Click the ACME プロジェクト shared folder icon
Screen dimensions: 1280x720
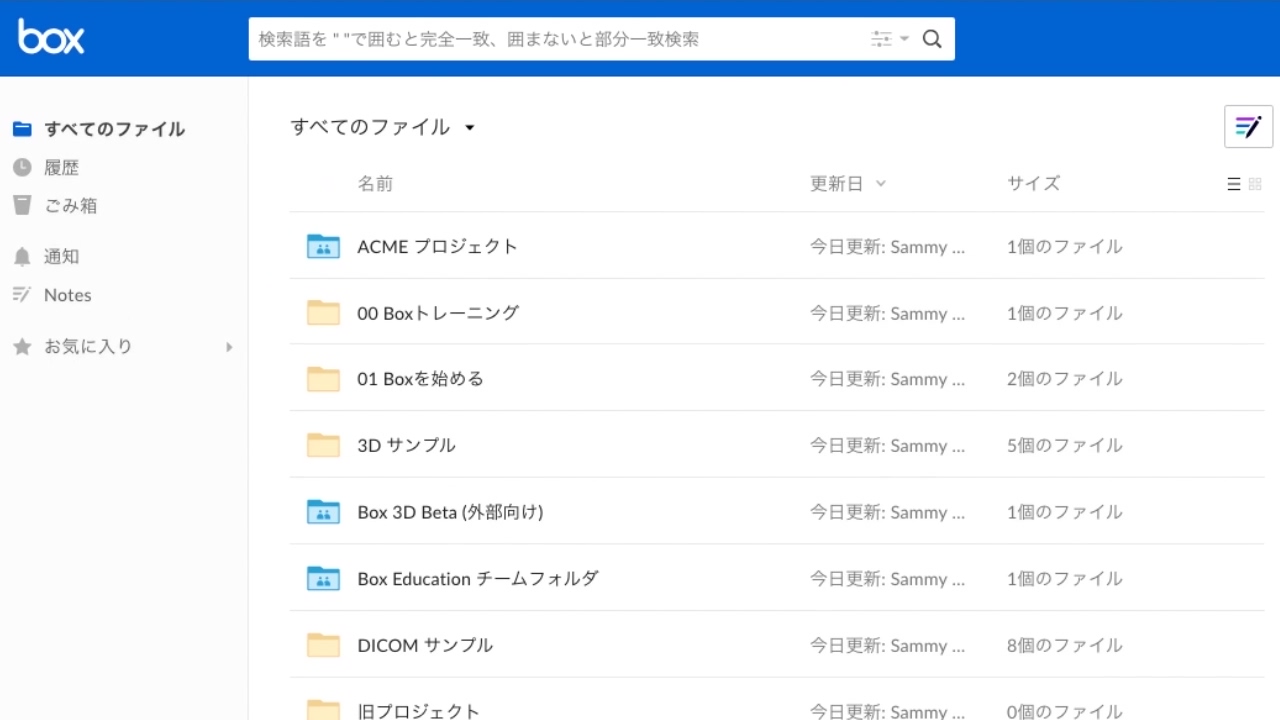pyautogui.click(x=322, y=246)
